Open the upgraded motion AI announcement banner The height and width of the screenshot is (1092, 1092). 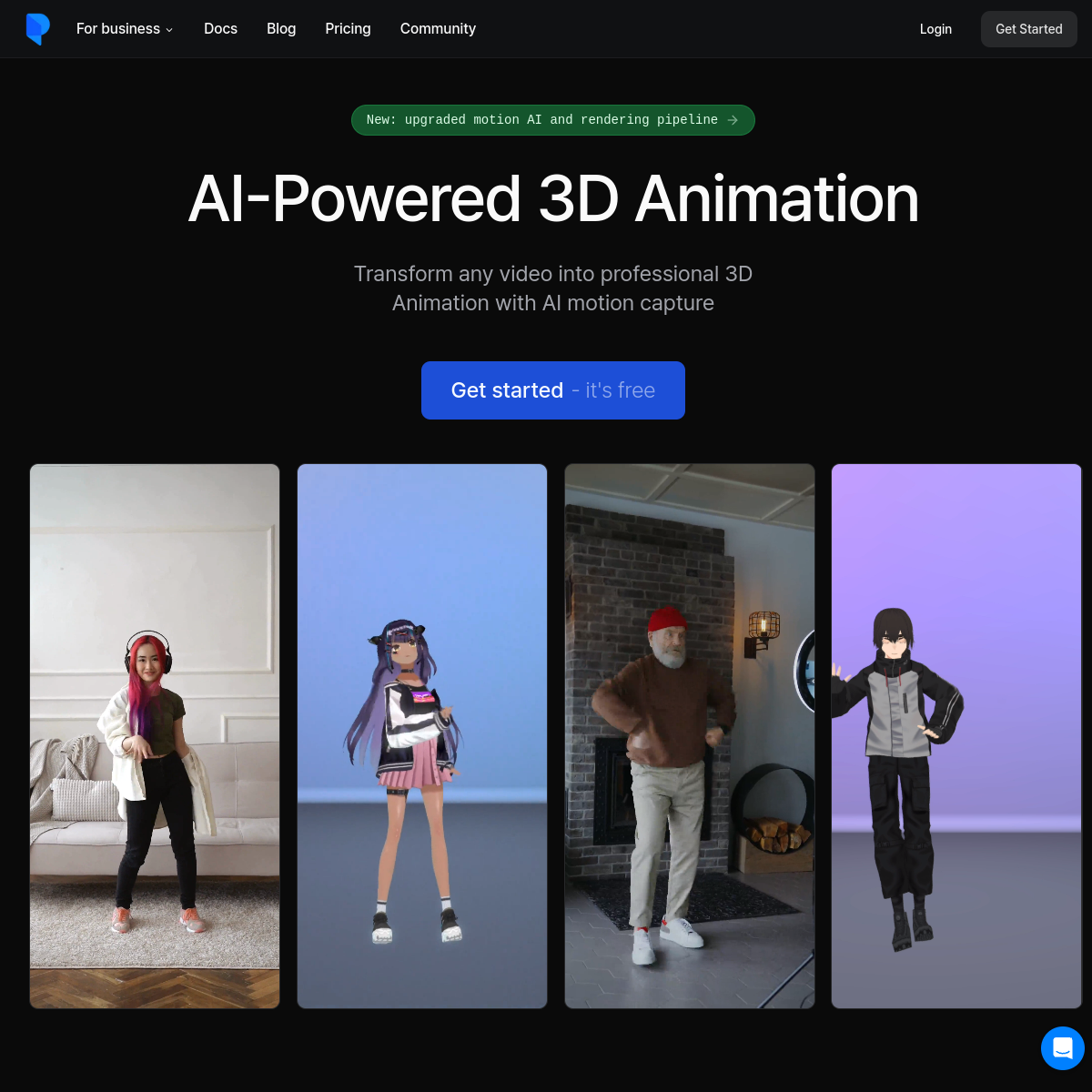coord(542,120)
